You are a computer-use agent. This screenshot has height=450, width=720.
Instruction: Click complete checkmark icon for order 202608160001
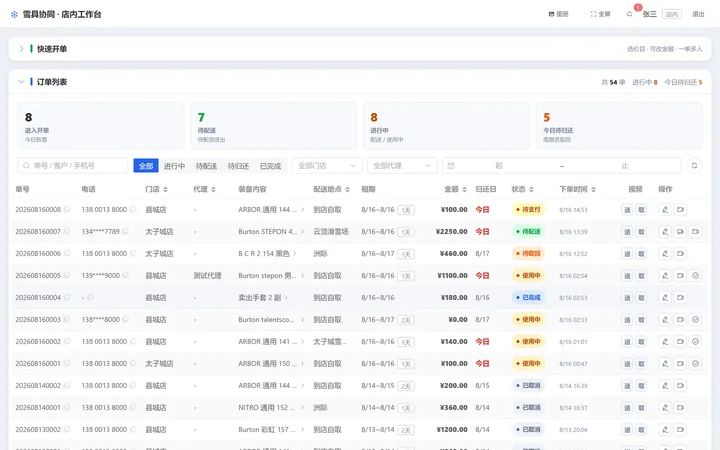tap(695, 364)
